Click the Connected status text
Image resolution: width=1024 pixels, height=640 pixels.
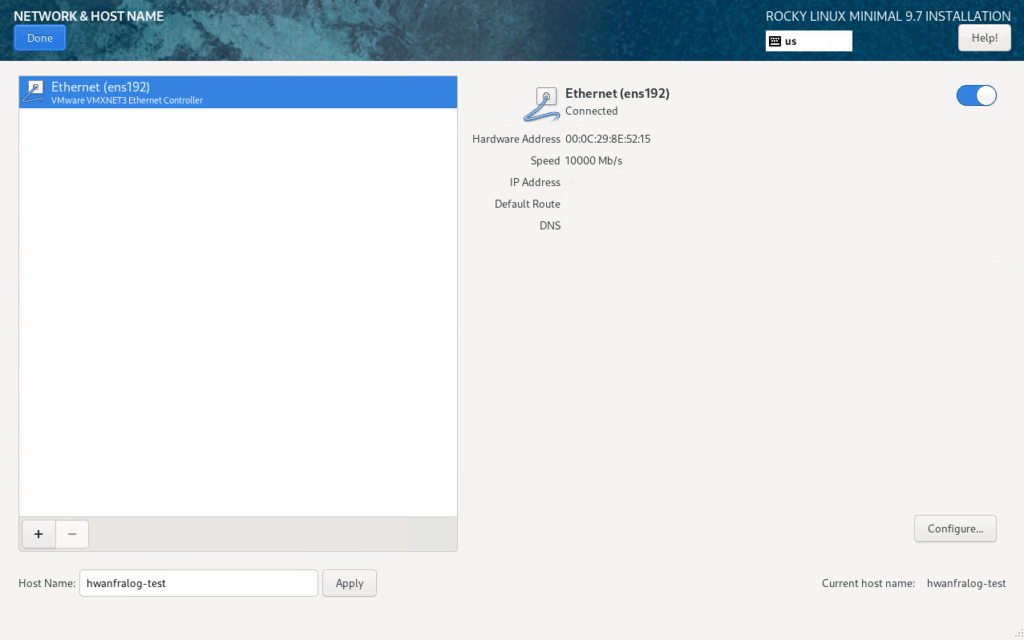[x=591, y=111]
